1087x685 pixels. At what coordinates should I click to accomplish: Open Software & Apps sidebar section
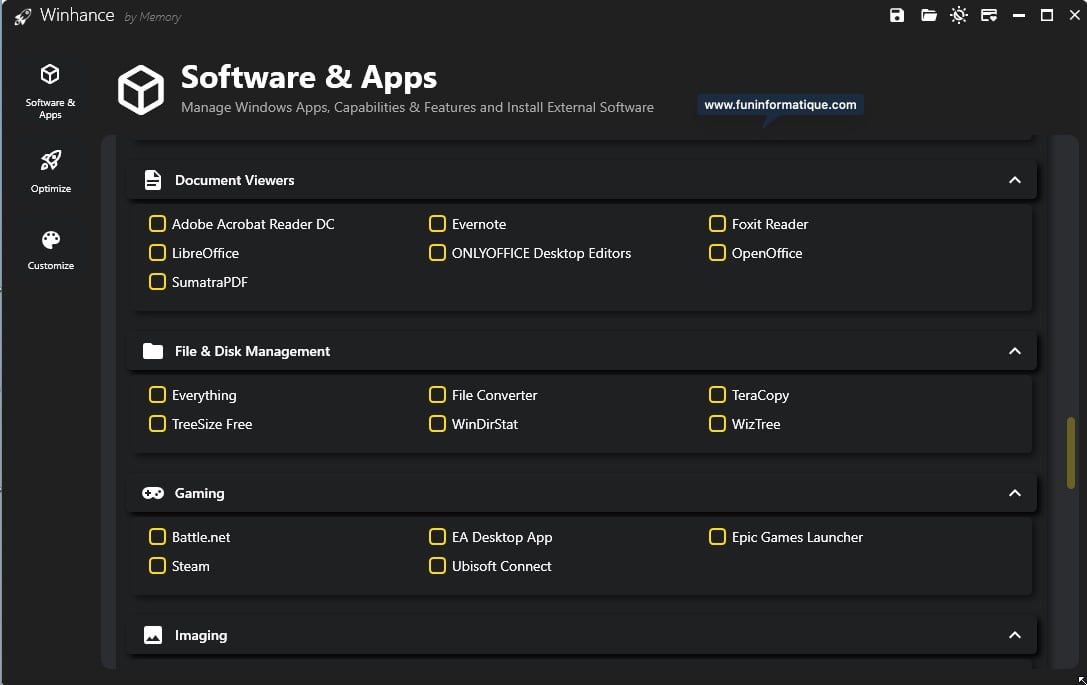(50, 92)
